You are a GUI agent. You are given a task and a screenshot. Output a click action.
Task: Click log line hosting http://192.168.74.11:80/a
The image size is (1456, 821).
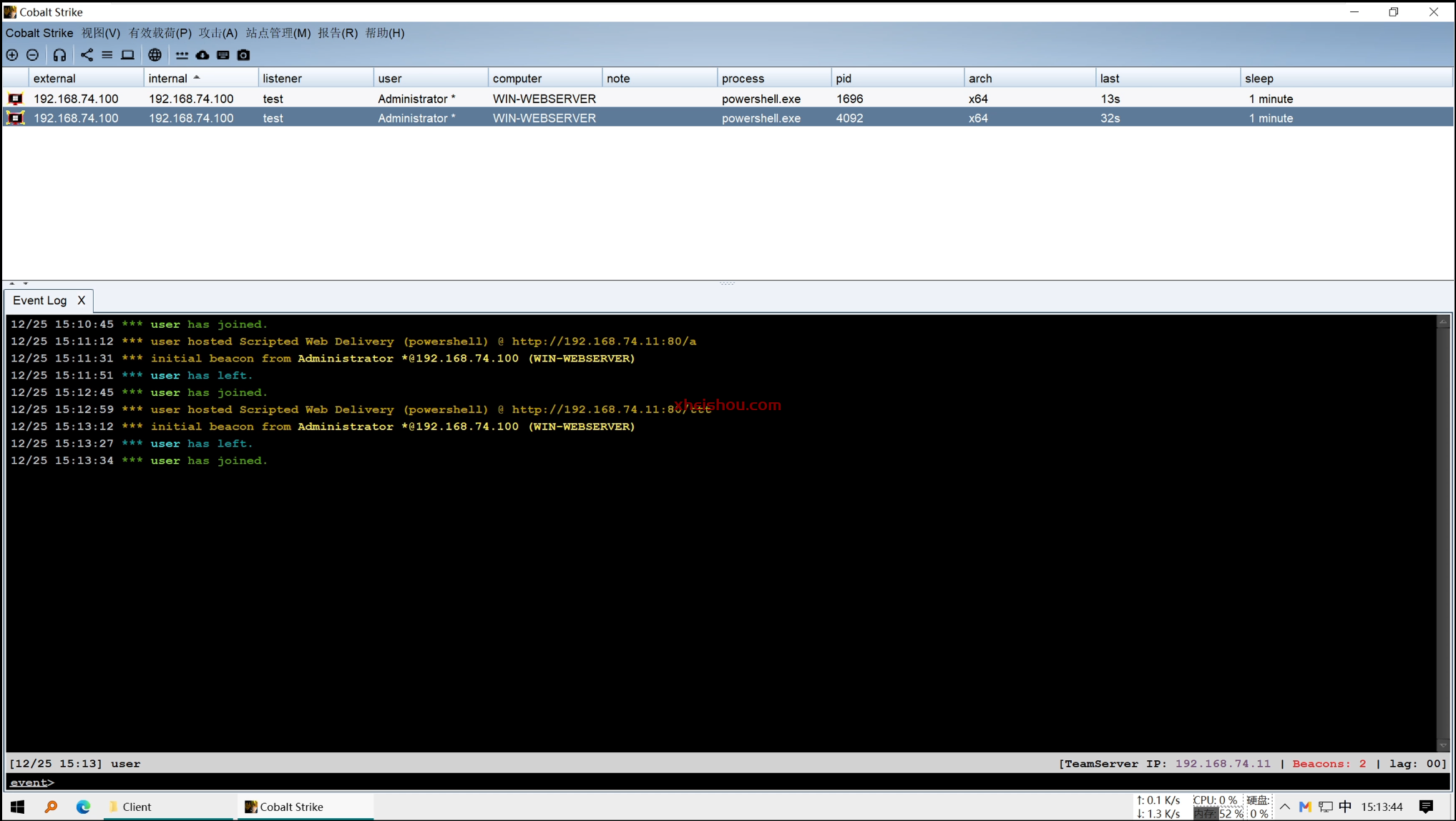pyautogui.click(x=353, y=341)
